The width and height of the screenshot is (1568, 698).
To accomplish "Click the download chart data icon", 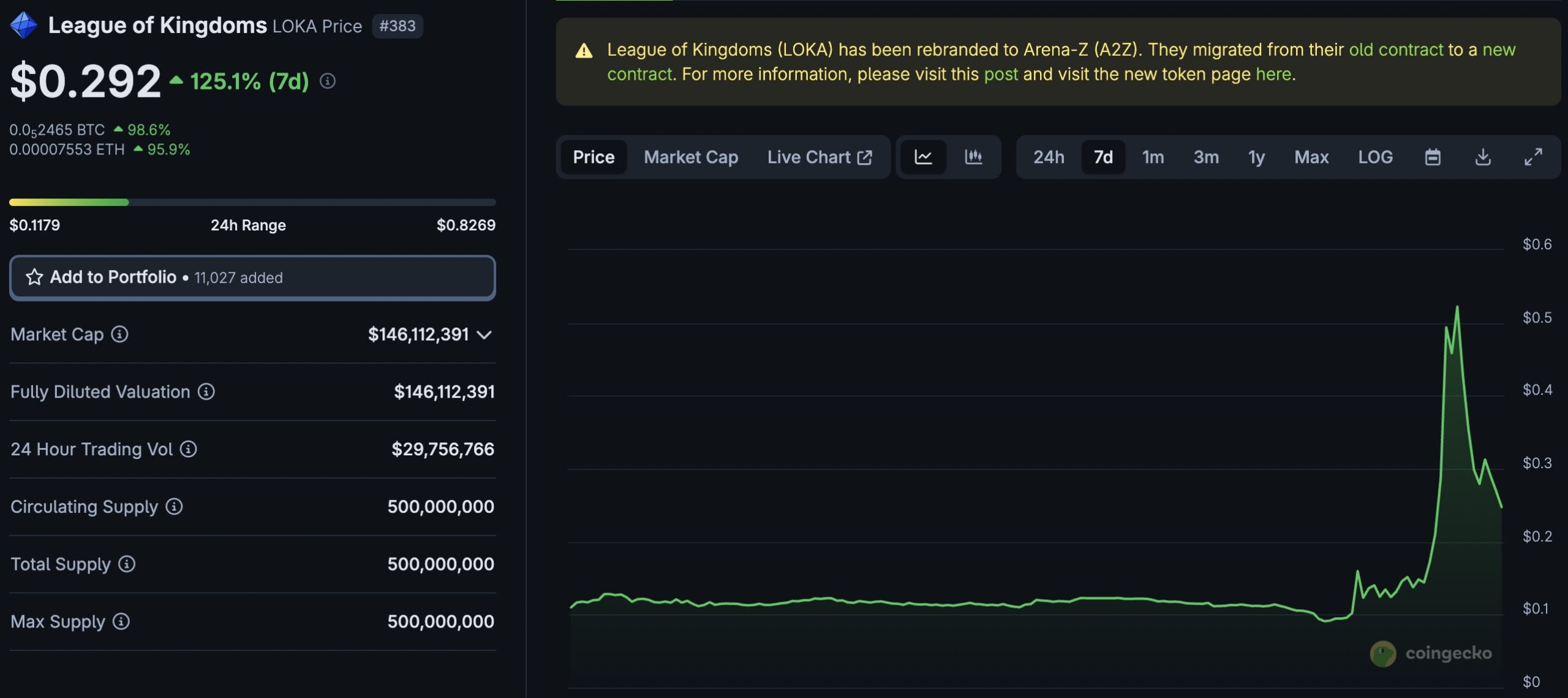I will (x=1483, y=157).
